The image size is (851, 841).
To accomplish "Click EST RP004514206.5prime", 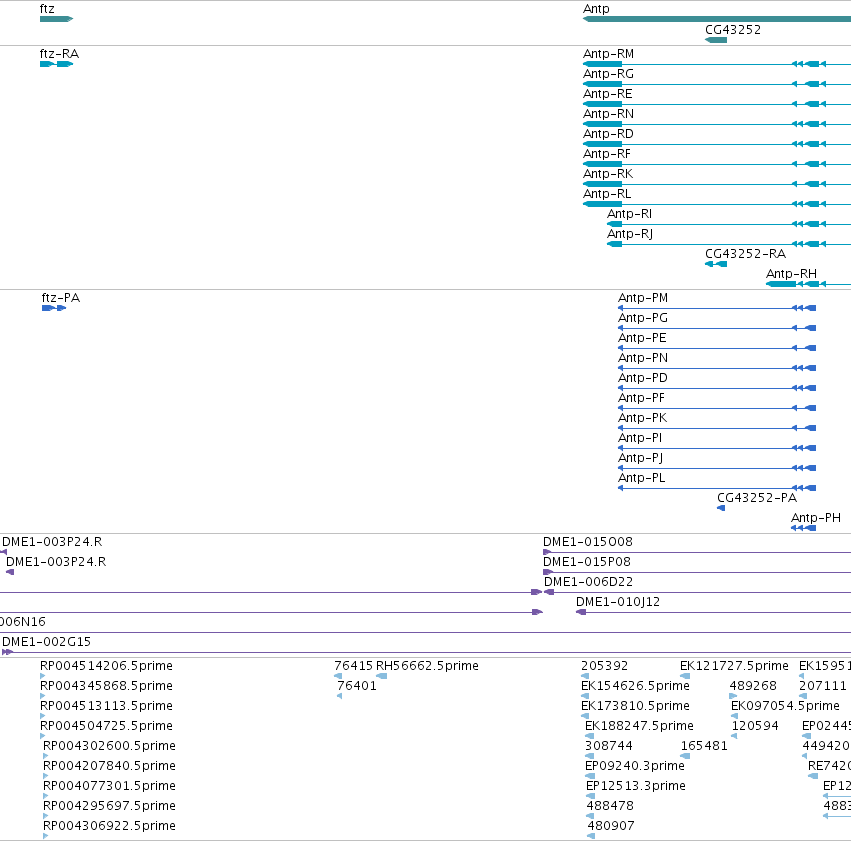I will pos(106,666).
